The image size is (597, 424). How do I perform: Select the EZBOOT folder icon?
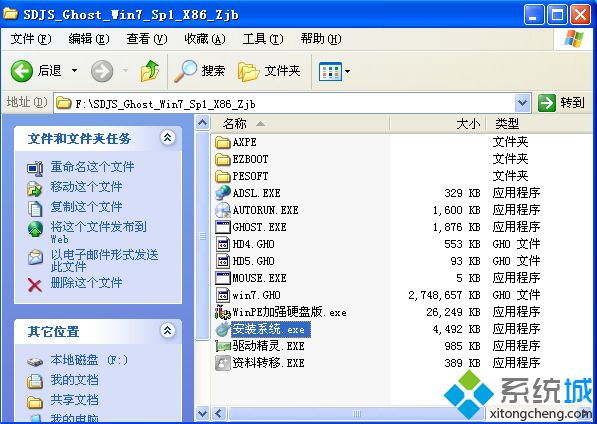pyautogui.click(x=222, y=159)
